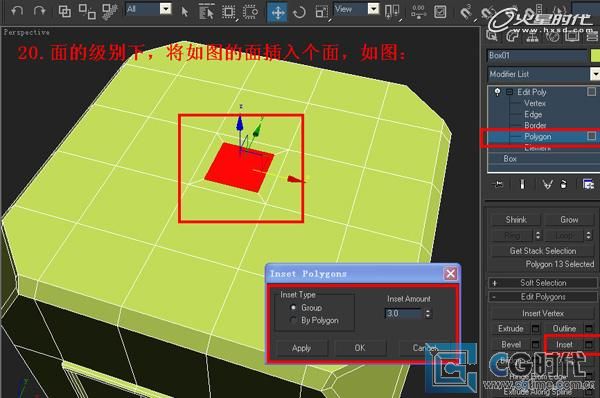Select the Rectangular Selection Region tool
Viewport: 600px width, 398px height.
229,12
